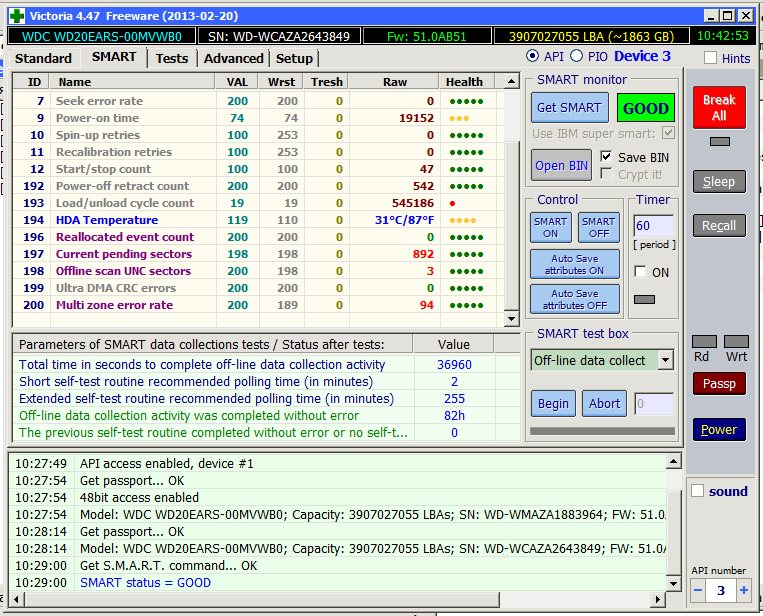Click the serial number field in header

click(278, 36)
